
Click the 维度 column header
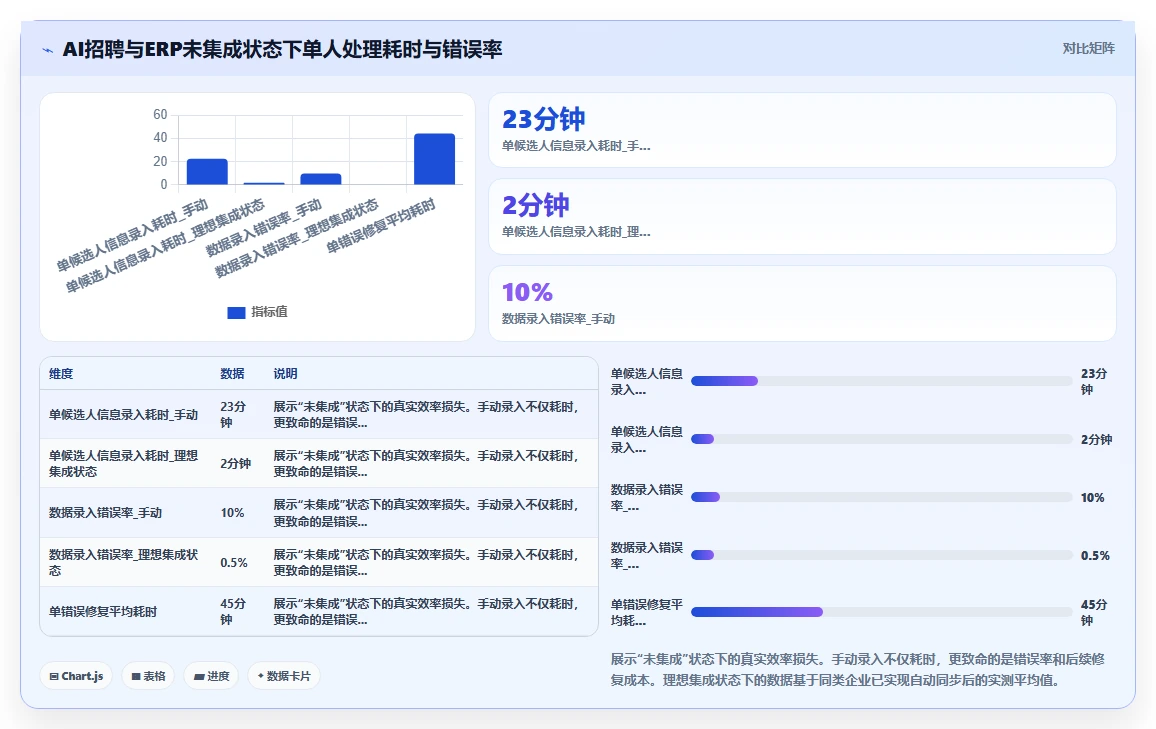[61, 374]
